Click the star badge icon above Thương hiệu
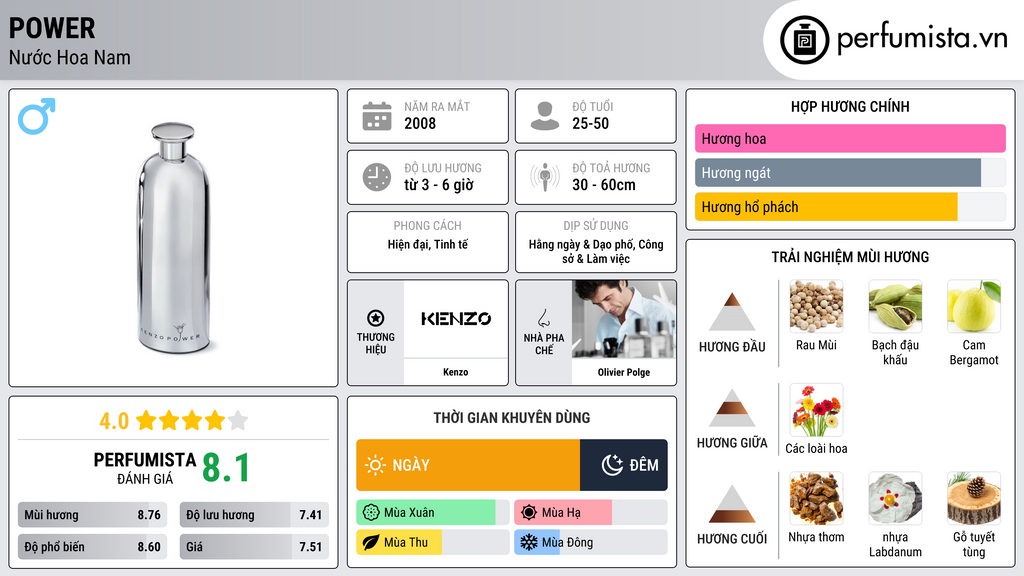The height and width of the screenshot is (576, 1024). (x=376, y=318)
